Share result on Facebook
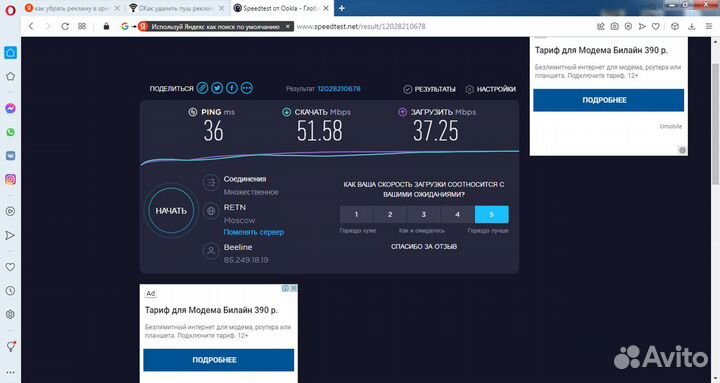The image size is (720, 383). pos(232,88)
